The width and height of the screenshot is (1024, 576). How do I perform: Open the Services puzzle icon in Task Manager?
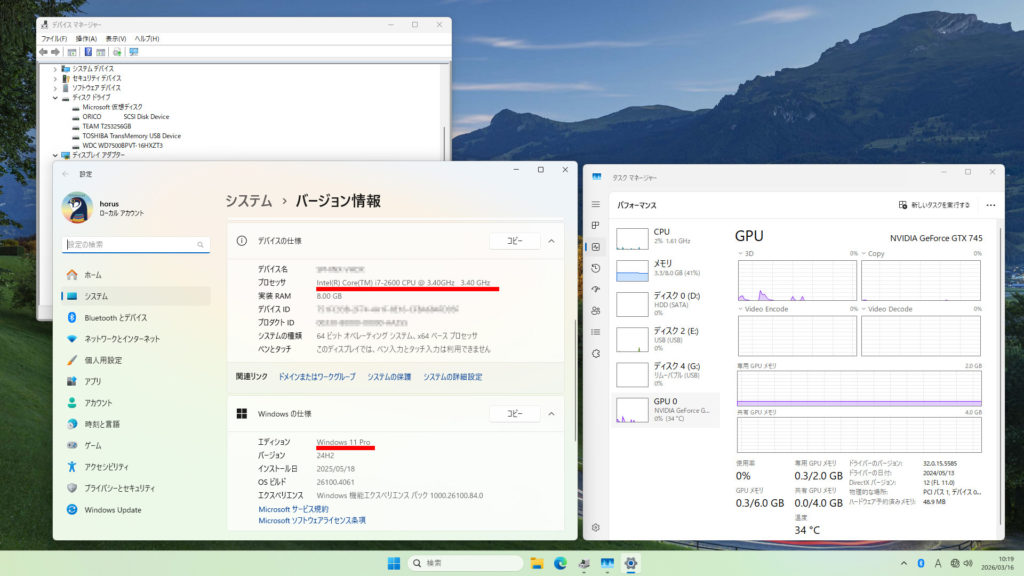[x=596, y=353]
